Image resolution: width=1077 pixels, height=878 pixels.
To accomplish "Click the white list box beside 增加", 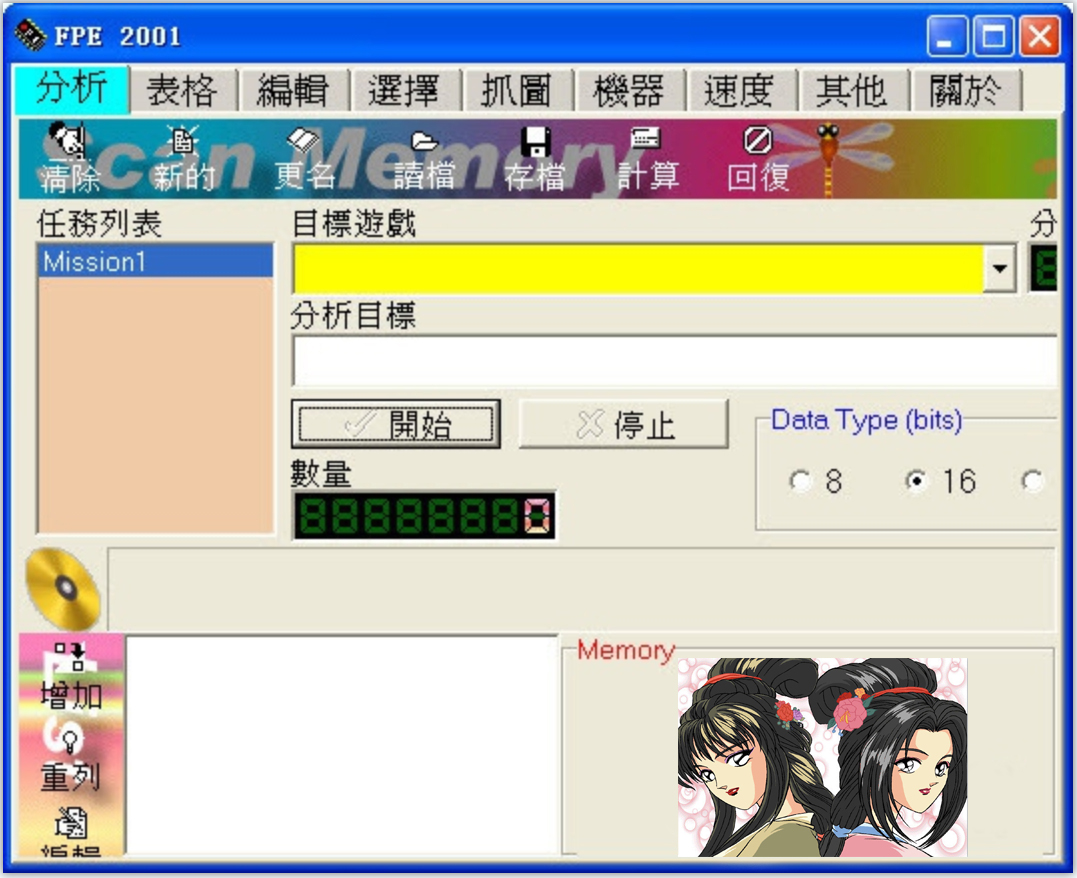I will pyautogui.click(x=341, y=746).
